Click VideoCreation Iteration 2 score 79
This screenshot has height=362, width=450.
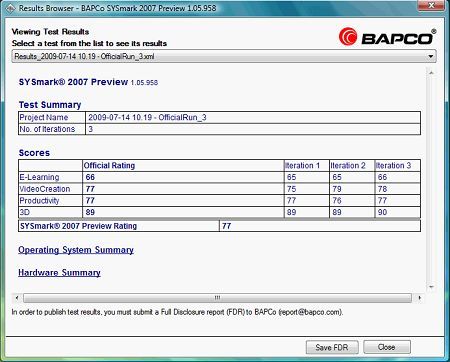[x=337, y=189]
